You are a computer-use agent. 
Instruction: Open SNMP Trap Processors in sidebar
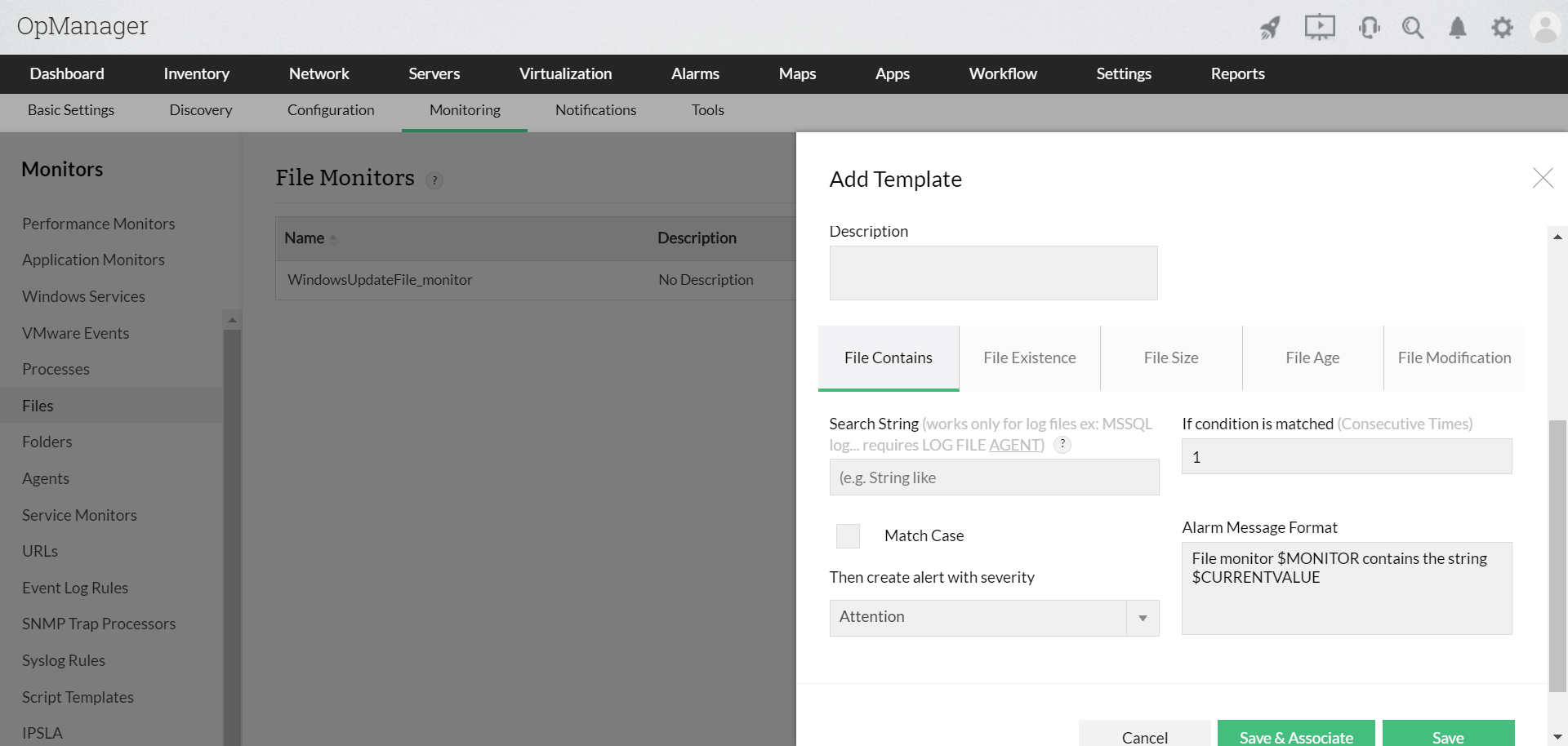coord(99,624)
